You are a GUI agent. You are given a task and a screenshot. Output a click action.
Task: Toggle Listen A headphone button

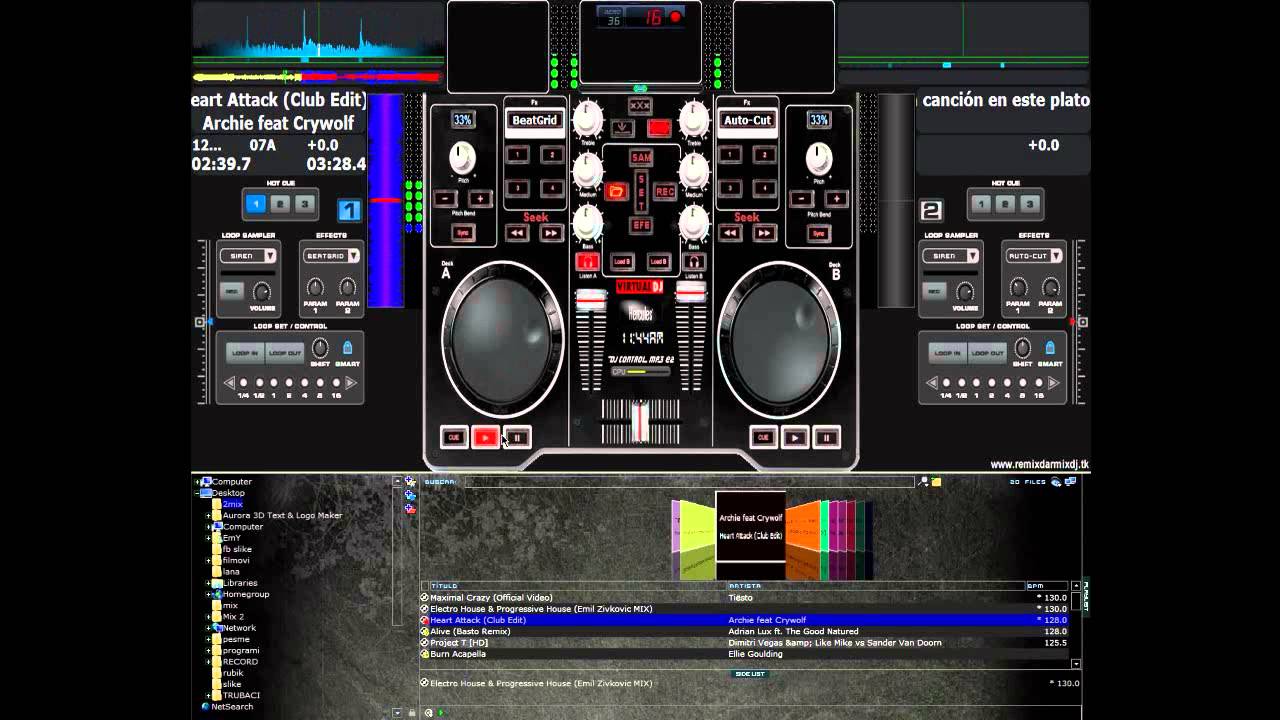[587, 262]
